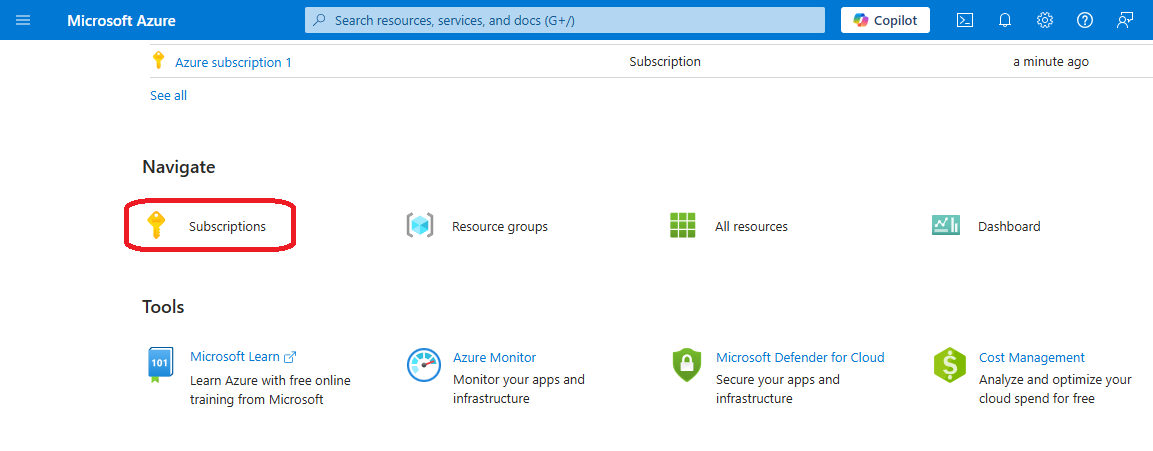Open the help question mark icon
This screenshot has height=451, width=1153.
[x=1085, y=20]
